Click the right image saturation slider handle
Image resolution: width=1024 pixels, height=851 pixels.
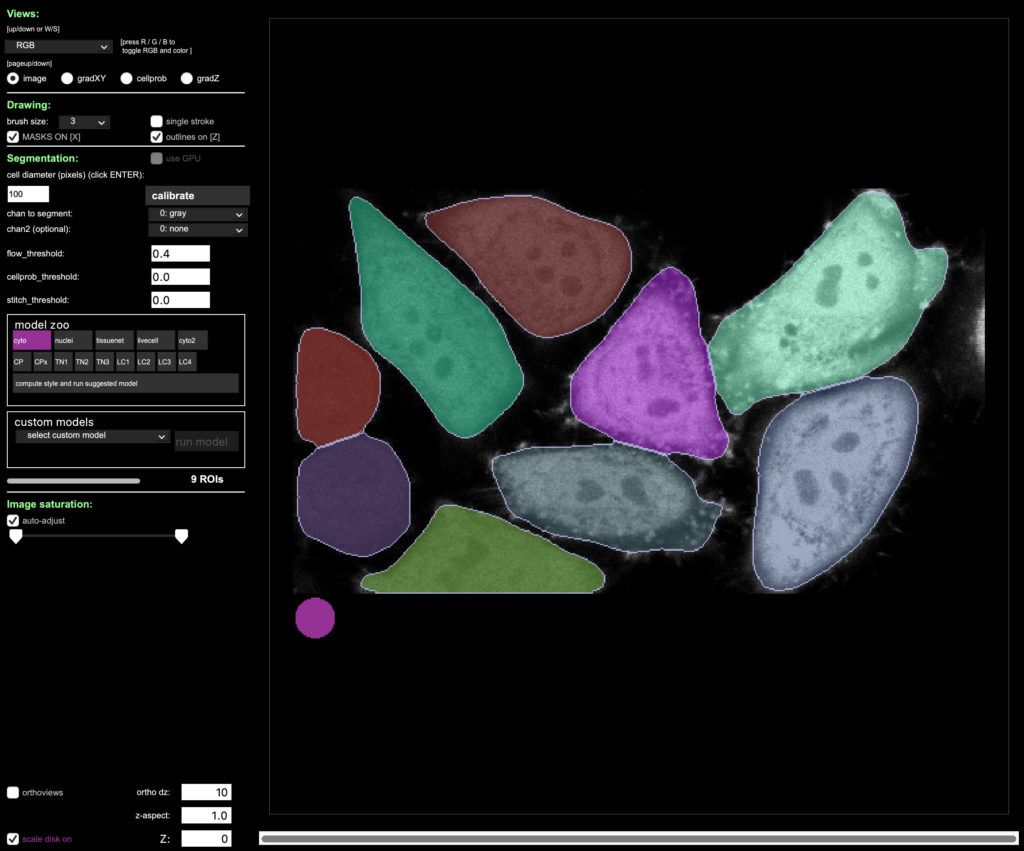181,537
